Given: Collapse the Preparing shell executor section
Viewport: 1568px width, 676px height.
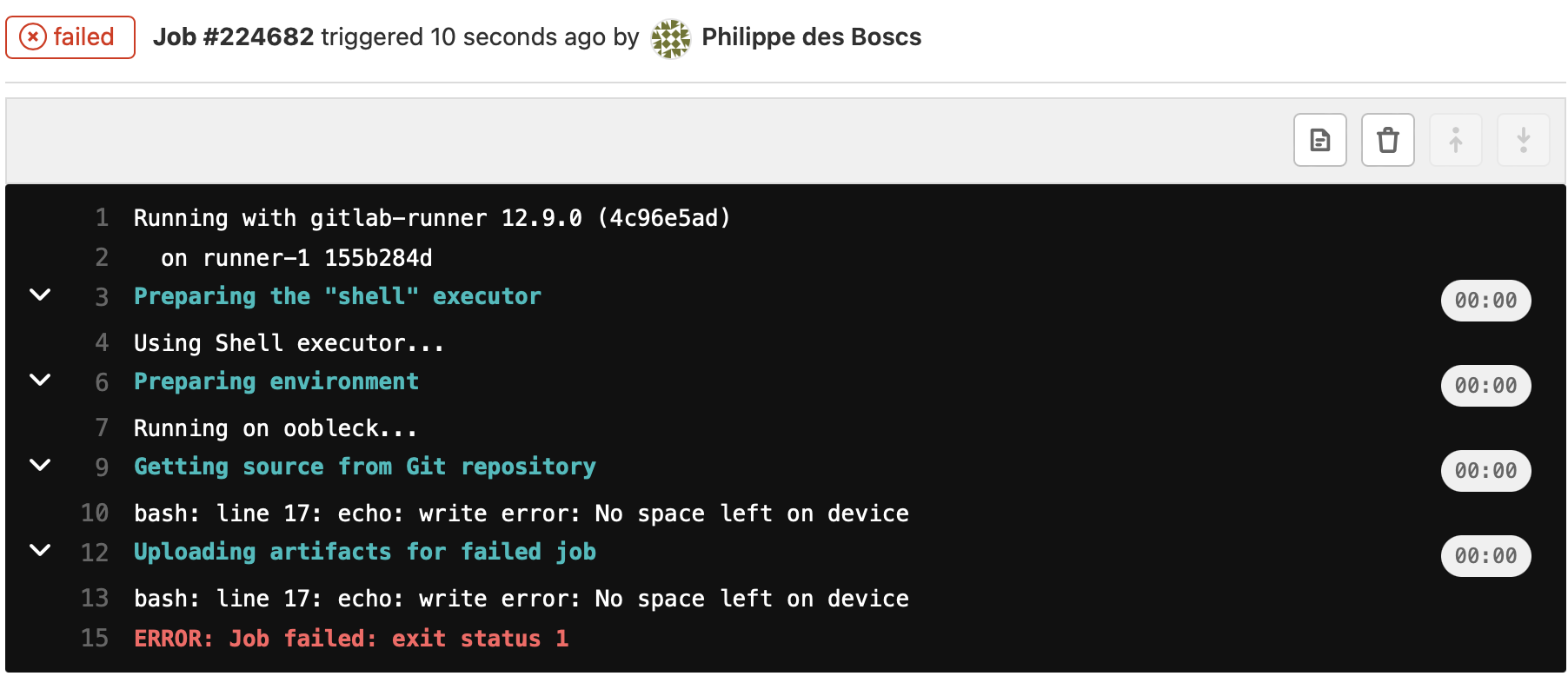Looking at the screenshot, I should click(x=40, y=295).
